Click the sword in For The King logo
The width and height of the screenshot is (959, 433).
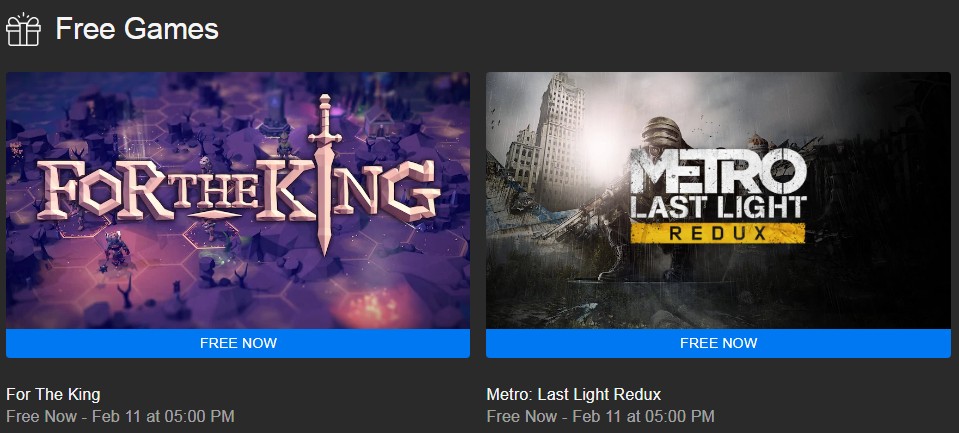[x=325, y=174]
